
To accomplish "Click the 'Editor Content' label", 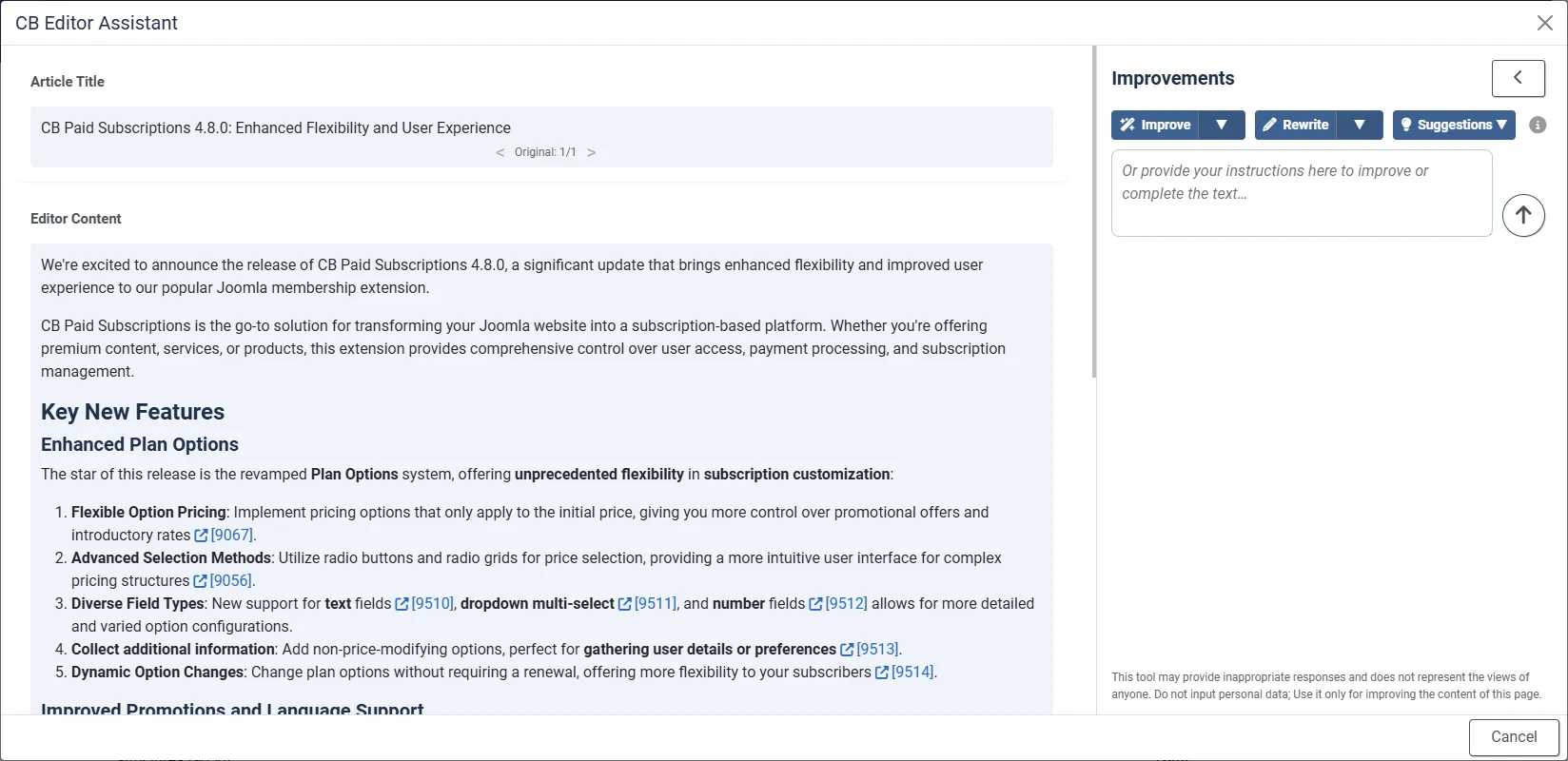I will point(76,219).
